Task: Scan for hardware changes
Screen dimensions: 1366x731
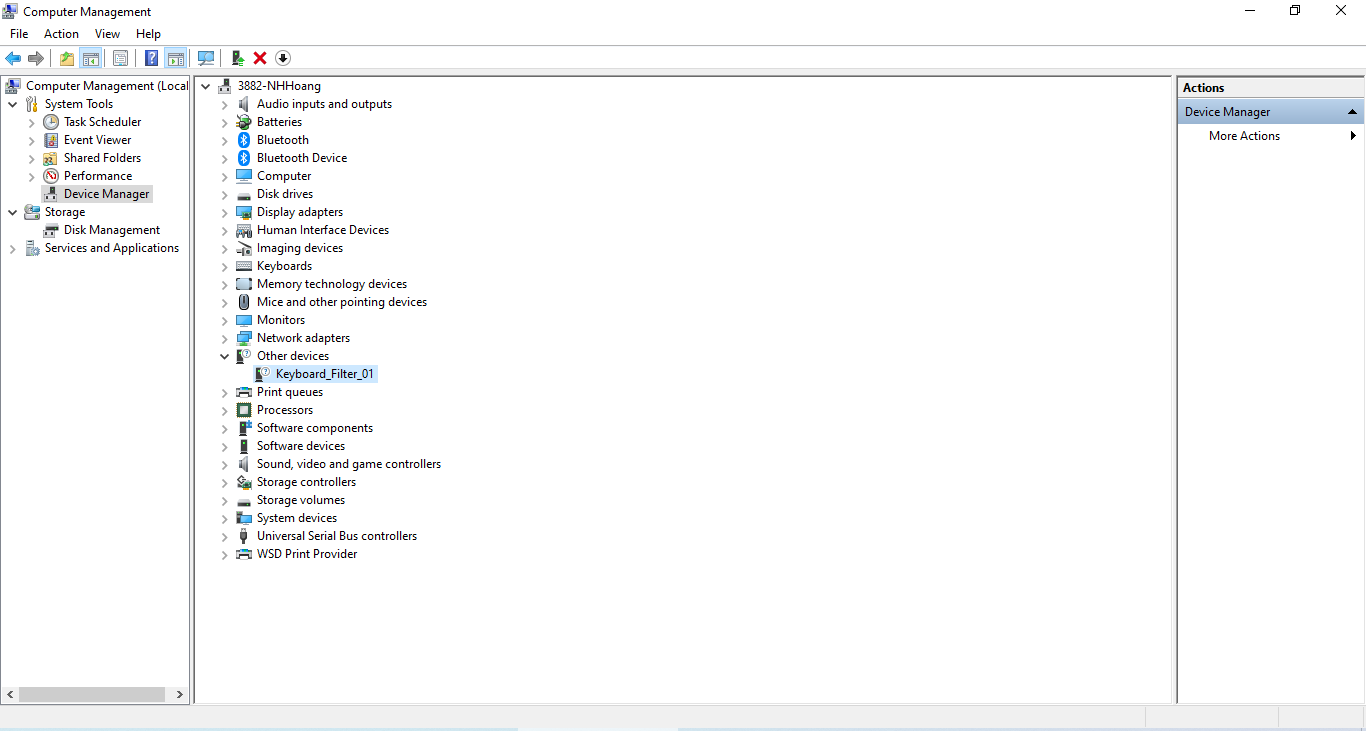Action: pyautogui.click(x=206, y=57)
